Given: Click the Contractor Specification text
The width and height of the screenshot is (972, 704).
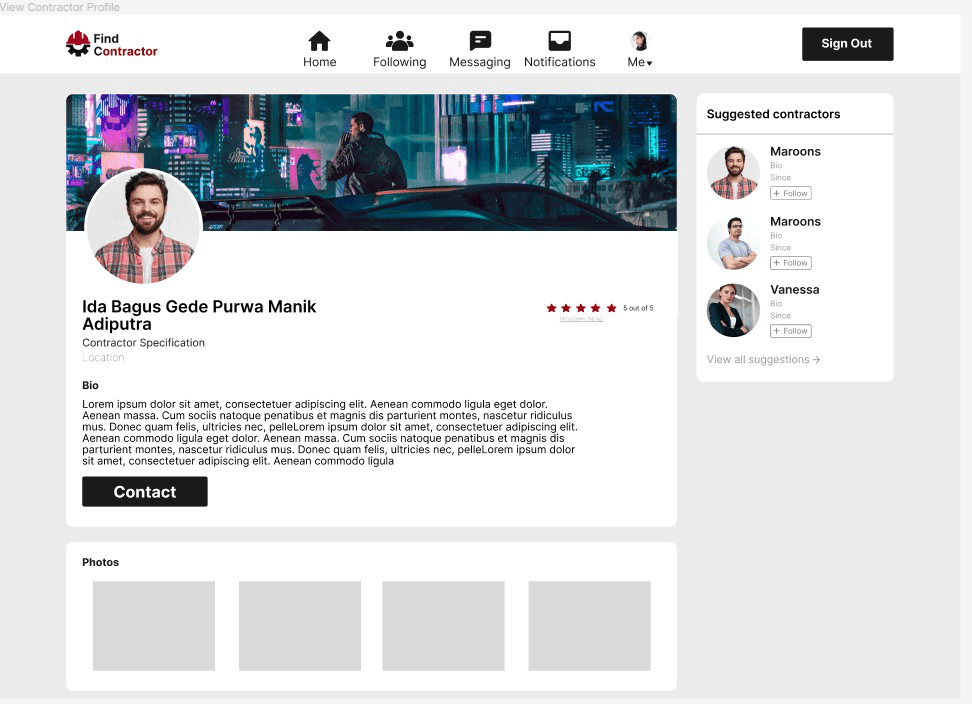Looking at the screenshot, I should [143, 343].
